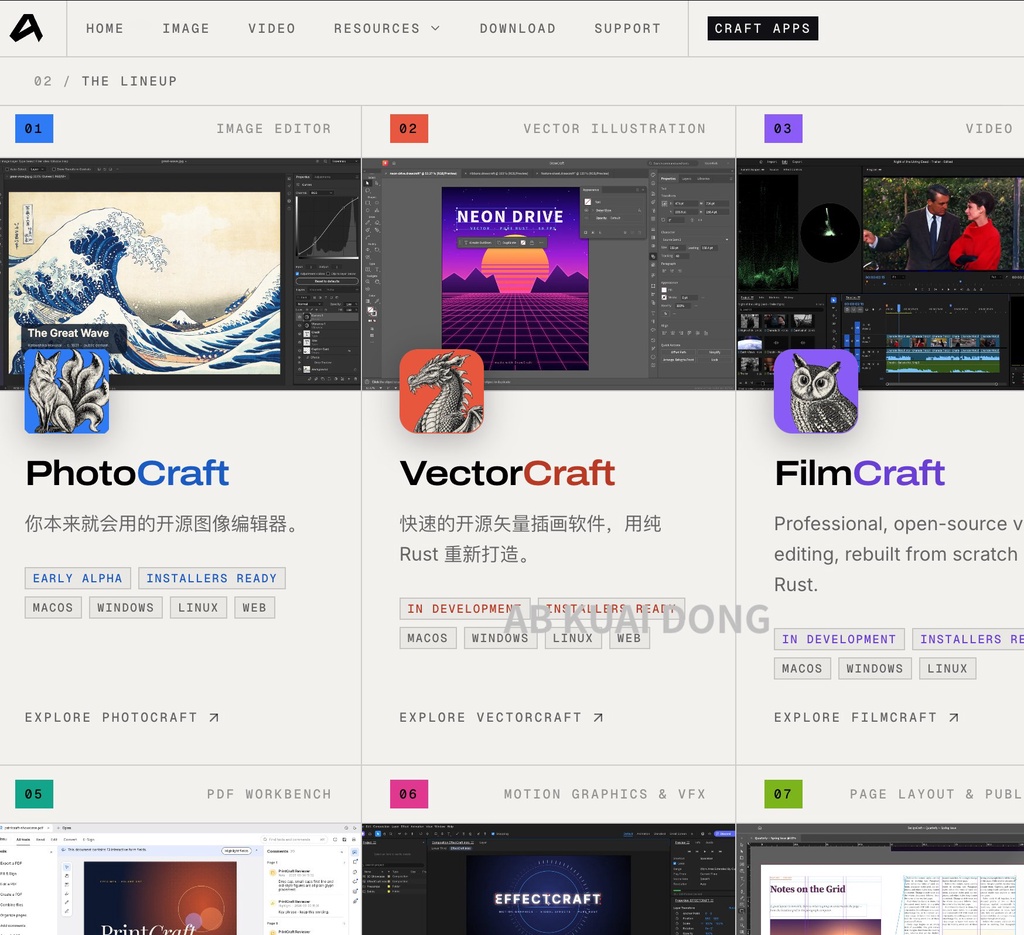Image resolution: width=1024 pixels, height=935 pixels.
Task: Click the "THE LINEUP" section label
Action: 129,81
